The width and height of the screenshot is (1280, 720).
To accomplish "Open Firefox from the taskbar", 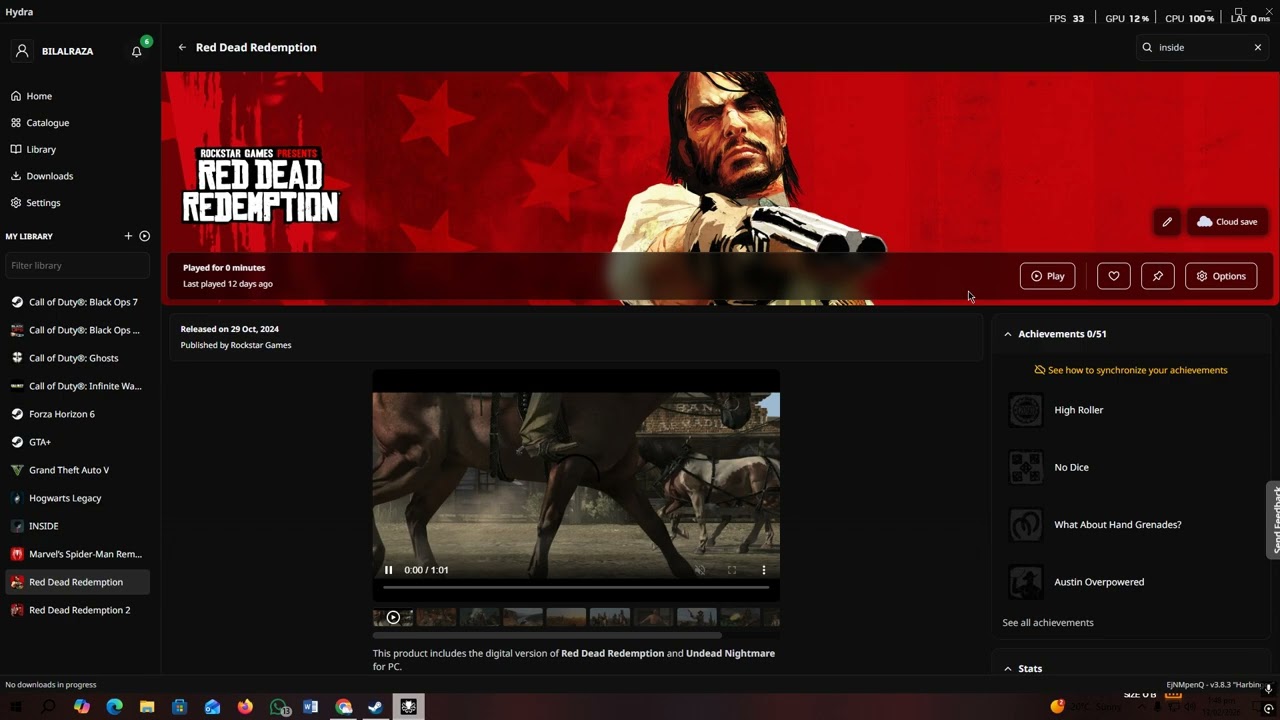I will tap(245, 707).
